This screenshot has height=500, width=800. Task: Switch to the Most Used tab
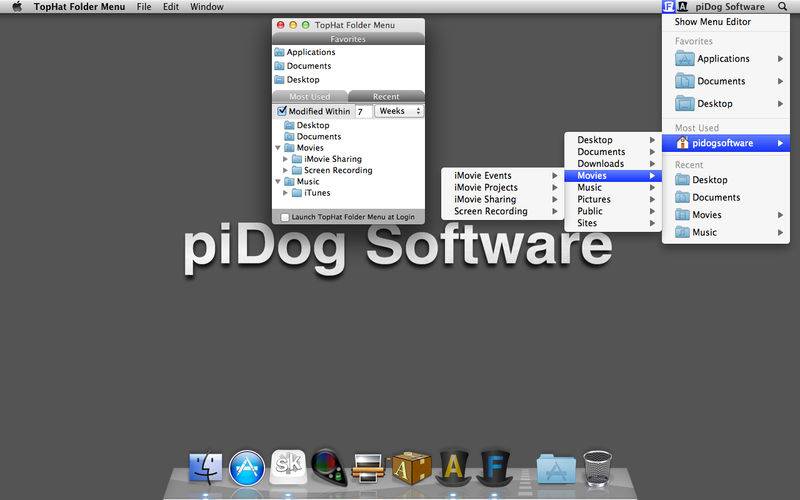point(310,96)
